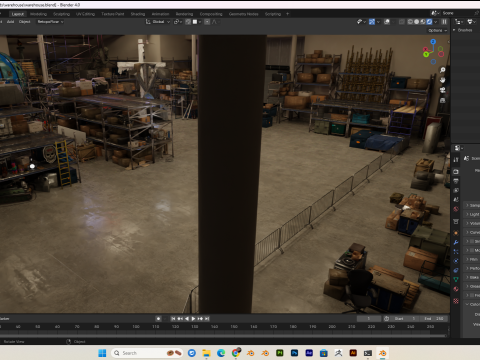The image size is (480, 360).
Task: Enable the Simplify panel checkbox
Action: pos(472,241)
